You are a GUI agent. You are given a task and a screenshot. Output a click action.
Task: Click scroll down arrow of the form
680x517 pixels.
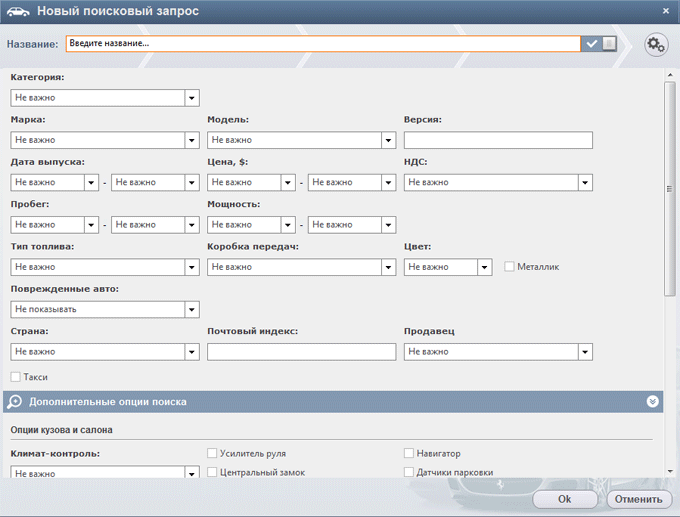670,471
